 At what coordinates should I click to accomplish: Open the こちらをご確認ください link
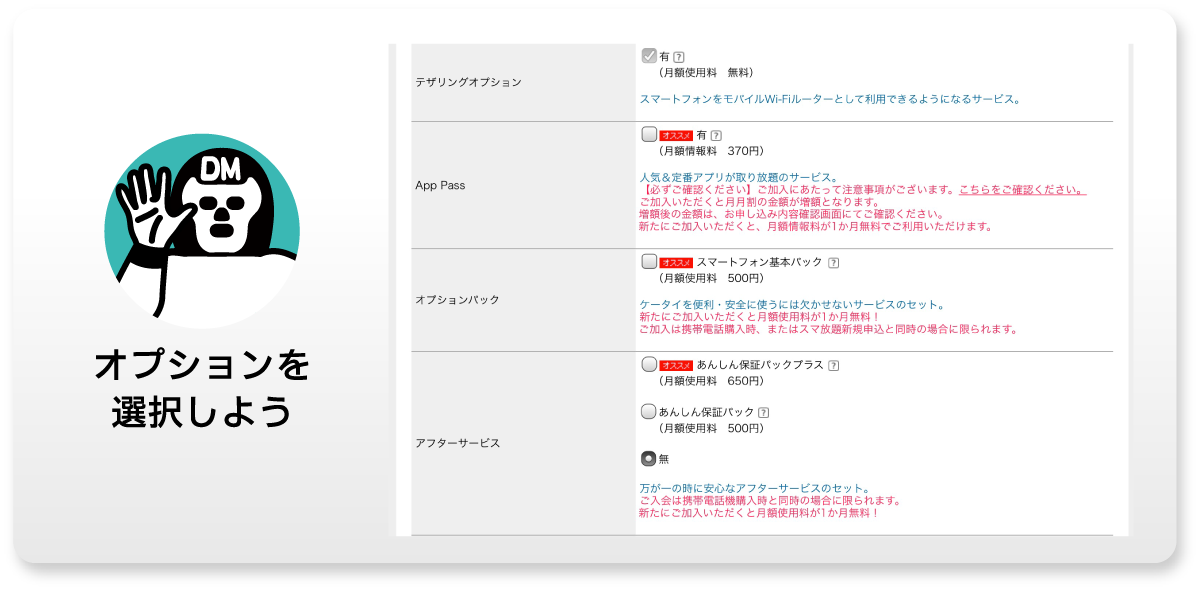[1022, 190]
